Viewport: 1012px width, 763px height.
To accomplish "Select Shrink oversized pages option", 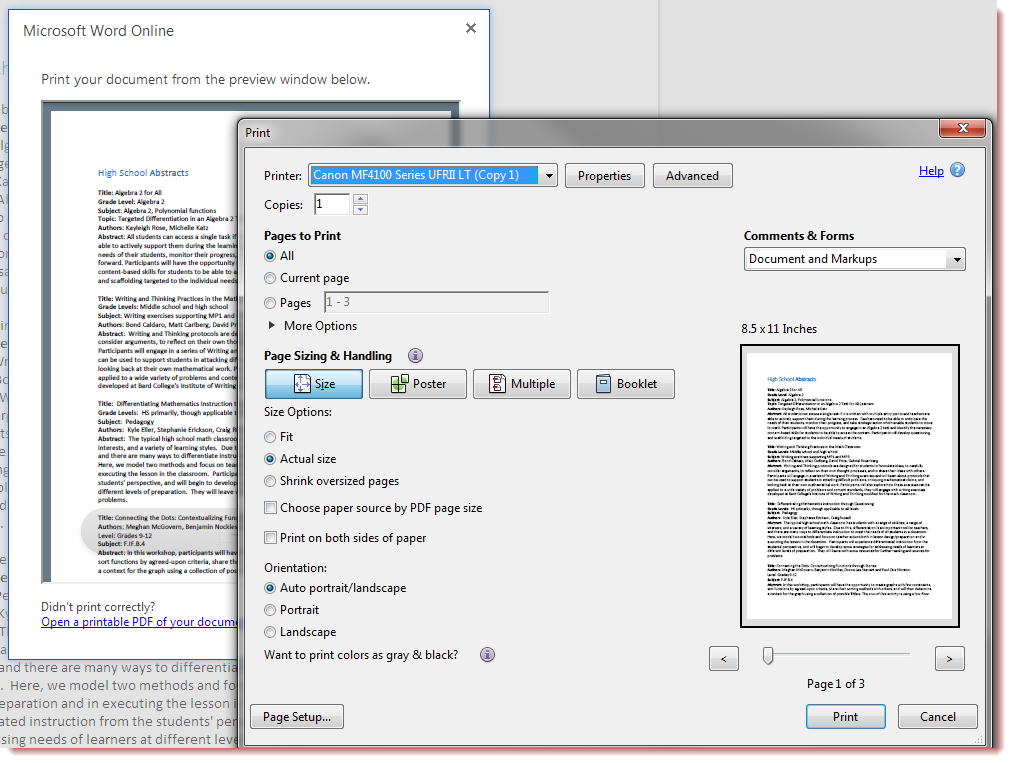I will (x=270, y=481).
